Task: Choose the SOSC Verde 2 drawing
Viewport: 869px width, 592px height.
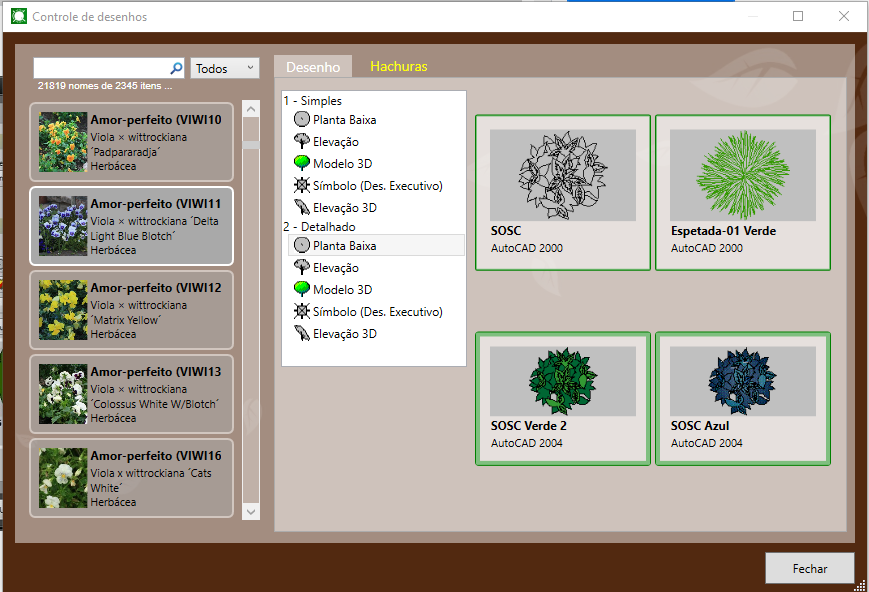Action: click(563, 398)
